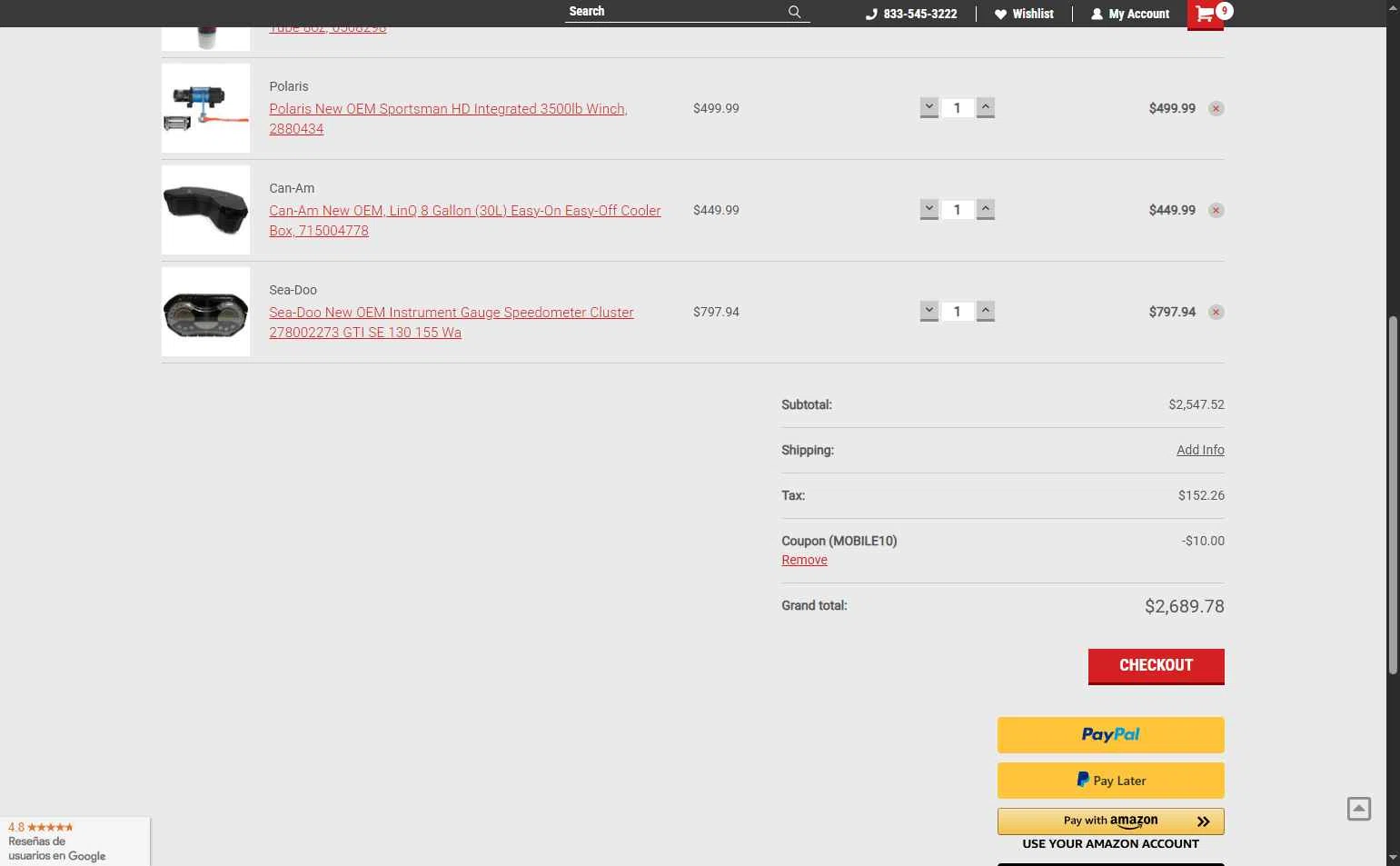
Task: Select the Grand total value $2,689.78
Action: pos(1184,606)
